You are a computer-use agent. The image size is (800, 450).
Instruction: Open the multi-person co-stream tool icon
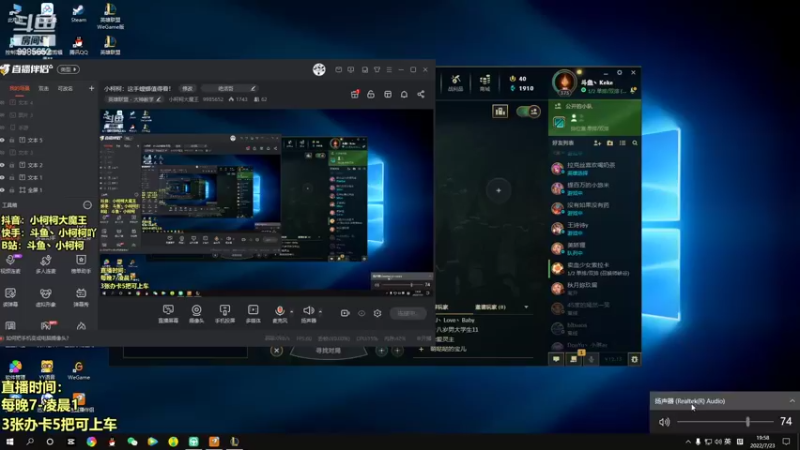(x=45, y=263)
